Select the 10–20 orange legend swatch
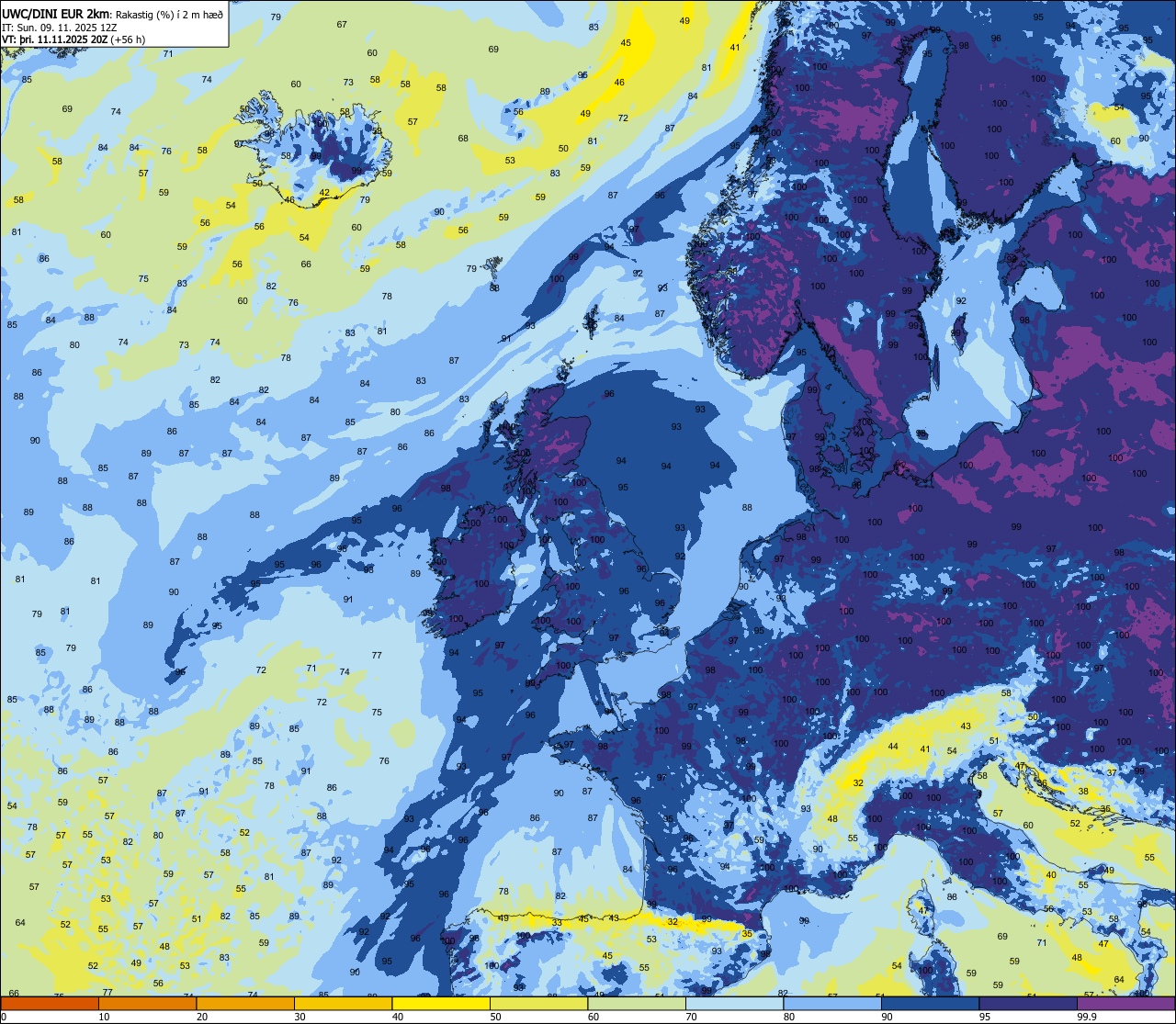 [x=148, y=1003]
